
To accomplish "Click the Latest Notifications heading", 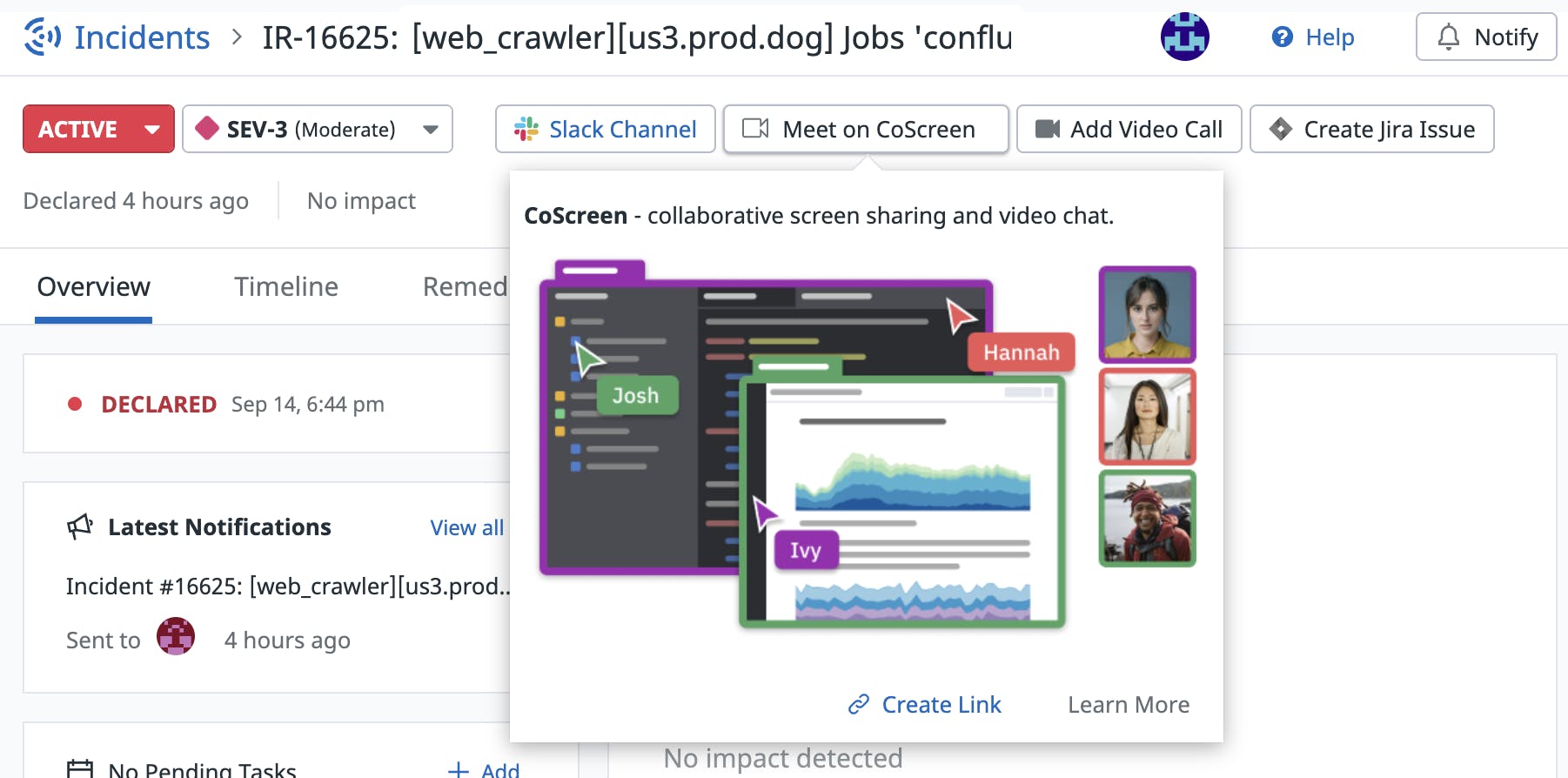I will coord(219,526).
